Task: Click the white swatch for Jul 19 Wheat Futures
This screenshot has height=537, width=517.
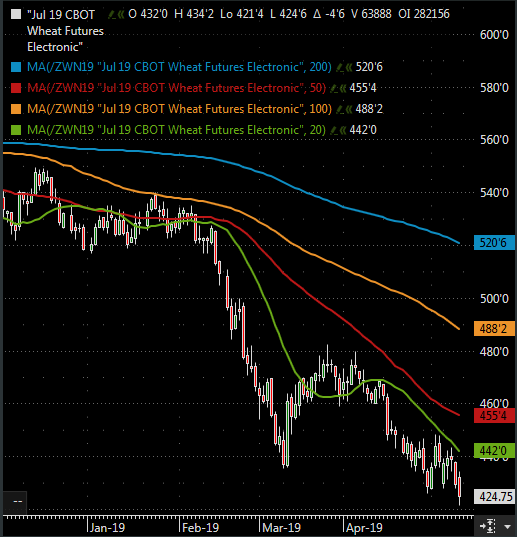Action: click(16, 14)
